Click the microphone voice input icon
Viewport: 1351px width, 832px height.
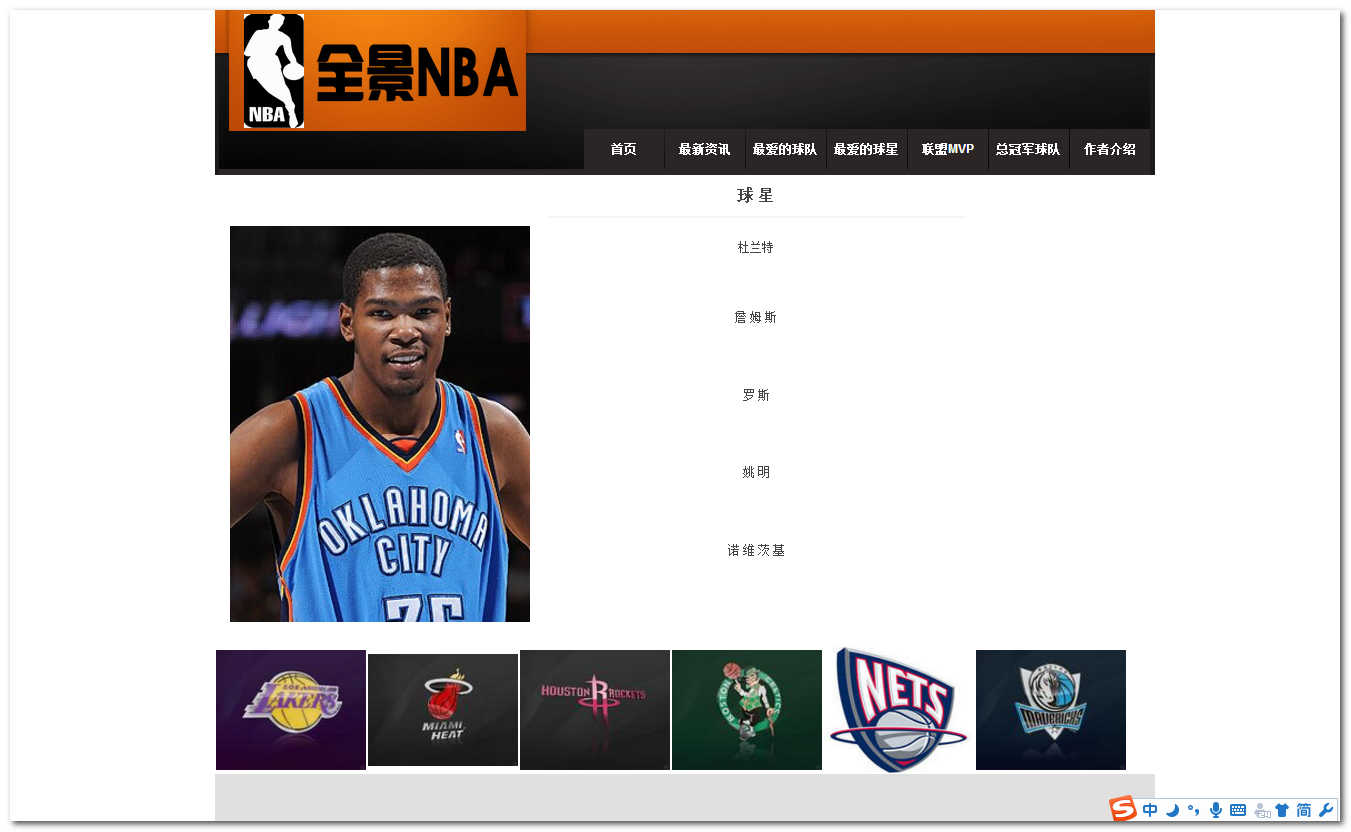click(1216, 810)
